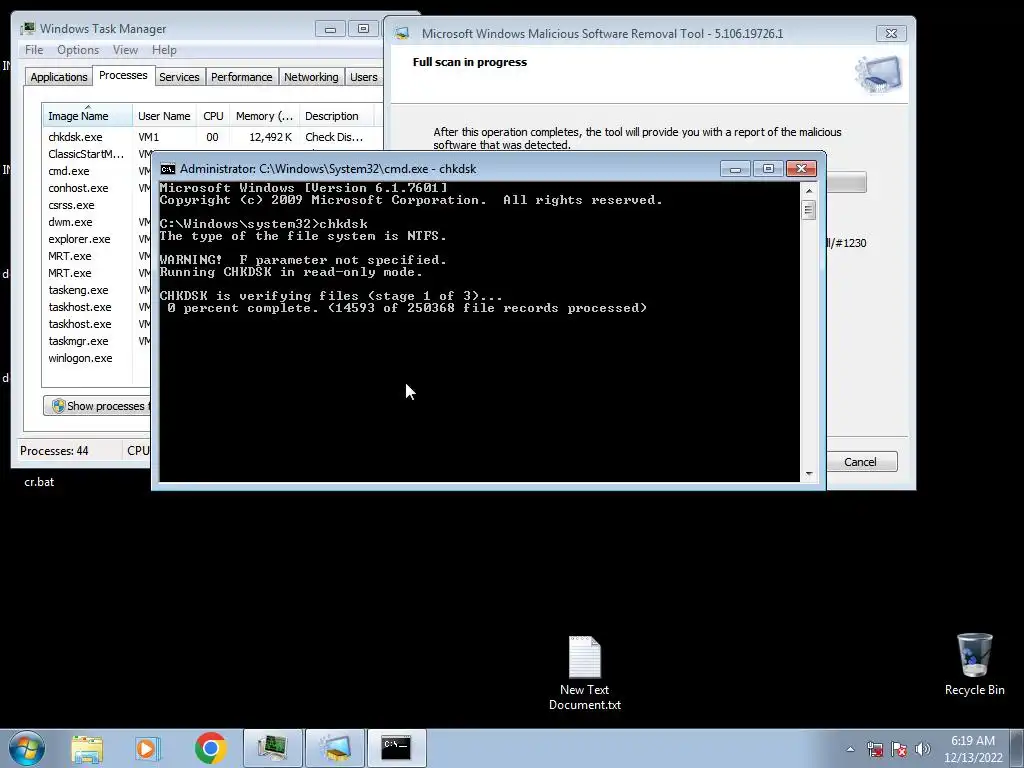The image size is (1024, 768).
Task: Show hidden system tray icons
Action: tap(850, 749)
